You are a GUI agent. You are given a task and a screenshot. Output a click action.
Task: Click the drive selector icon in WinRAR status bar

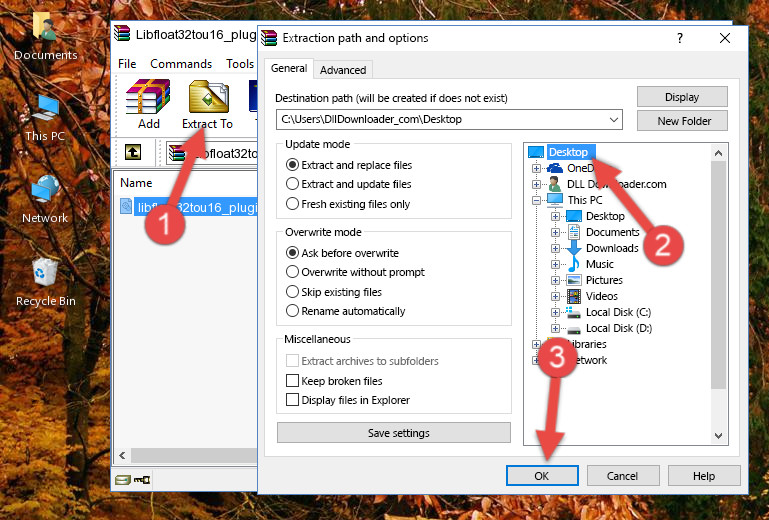123,480
